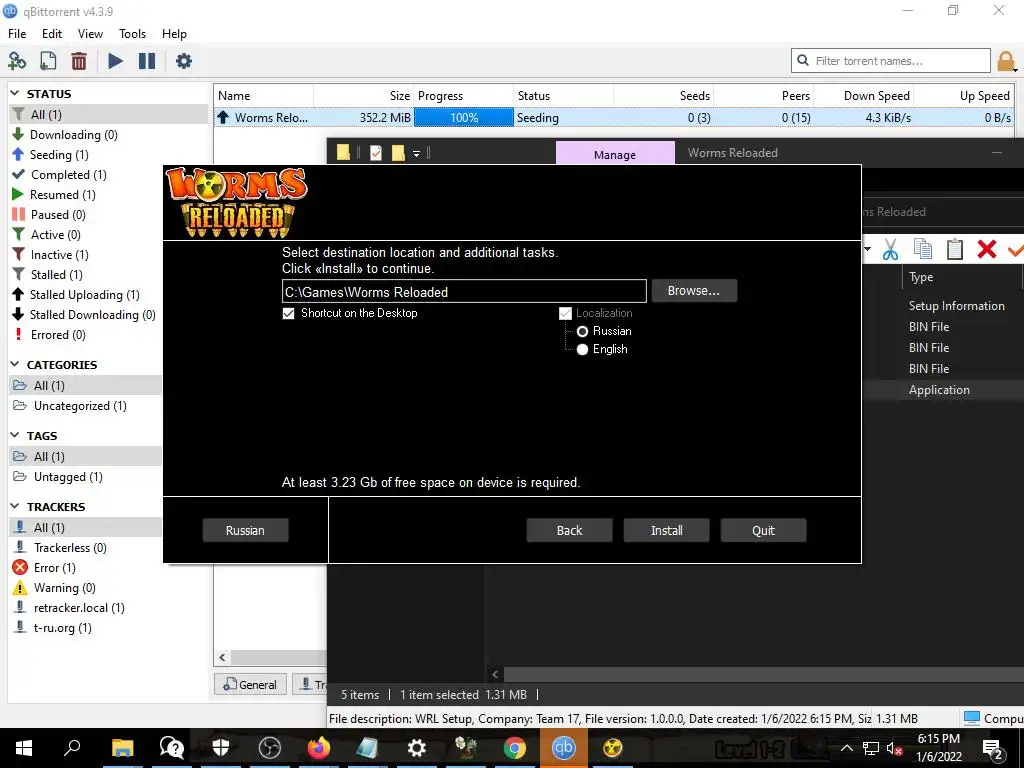1024x768 pixels.
Task: Open Google Chrome from taskbar
Action: coord(515,748)
